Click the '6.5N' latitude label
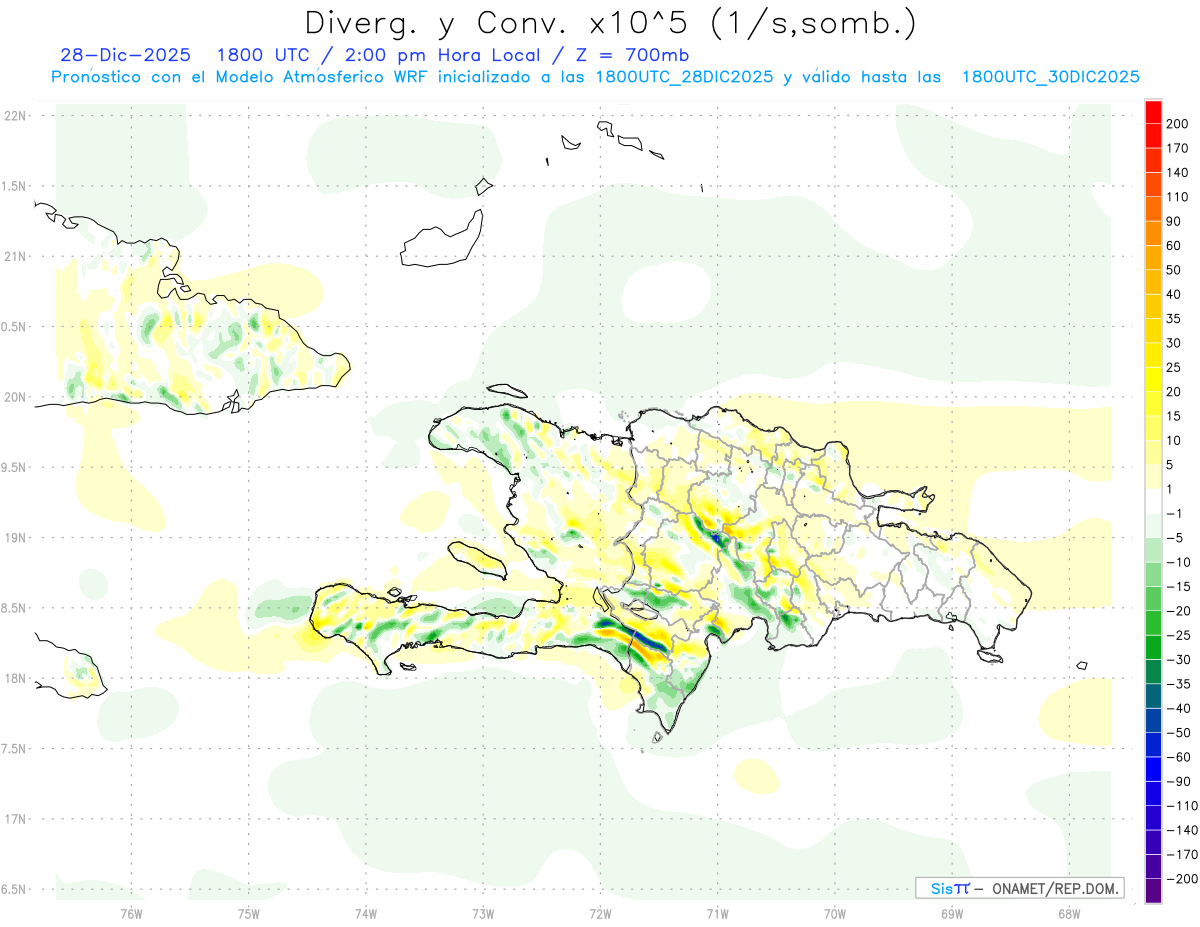The width and height of the screenshot is (1200, 927). click(14, 889)
